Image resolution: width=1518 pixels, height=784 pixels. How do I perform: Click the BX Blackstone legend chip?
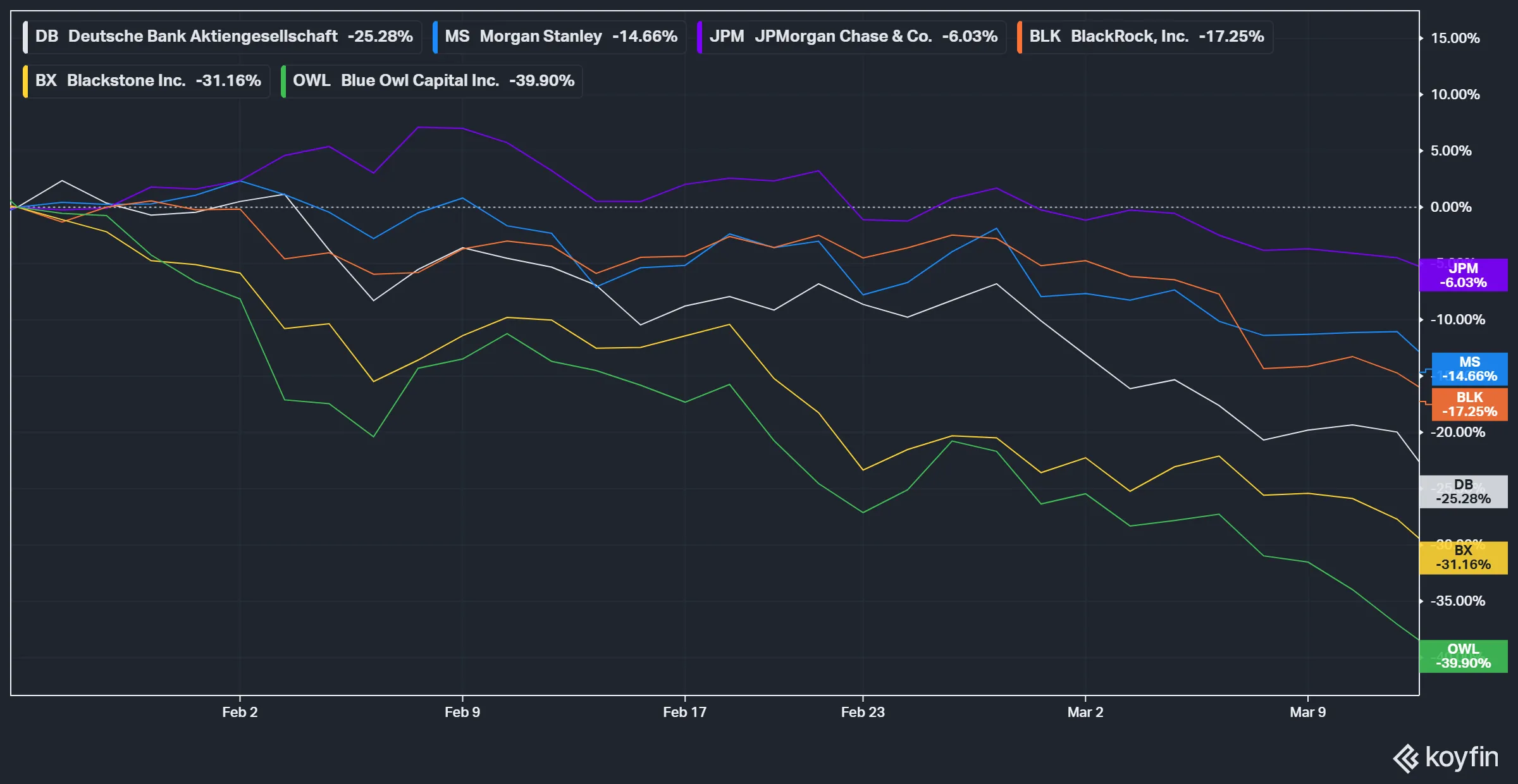146,81
